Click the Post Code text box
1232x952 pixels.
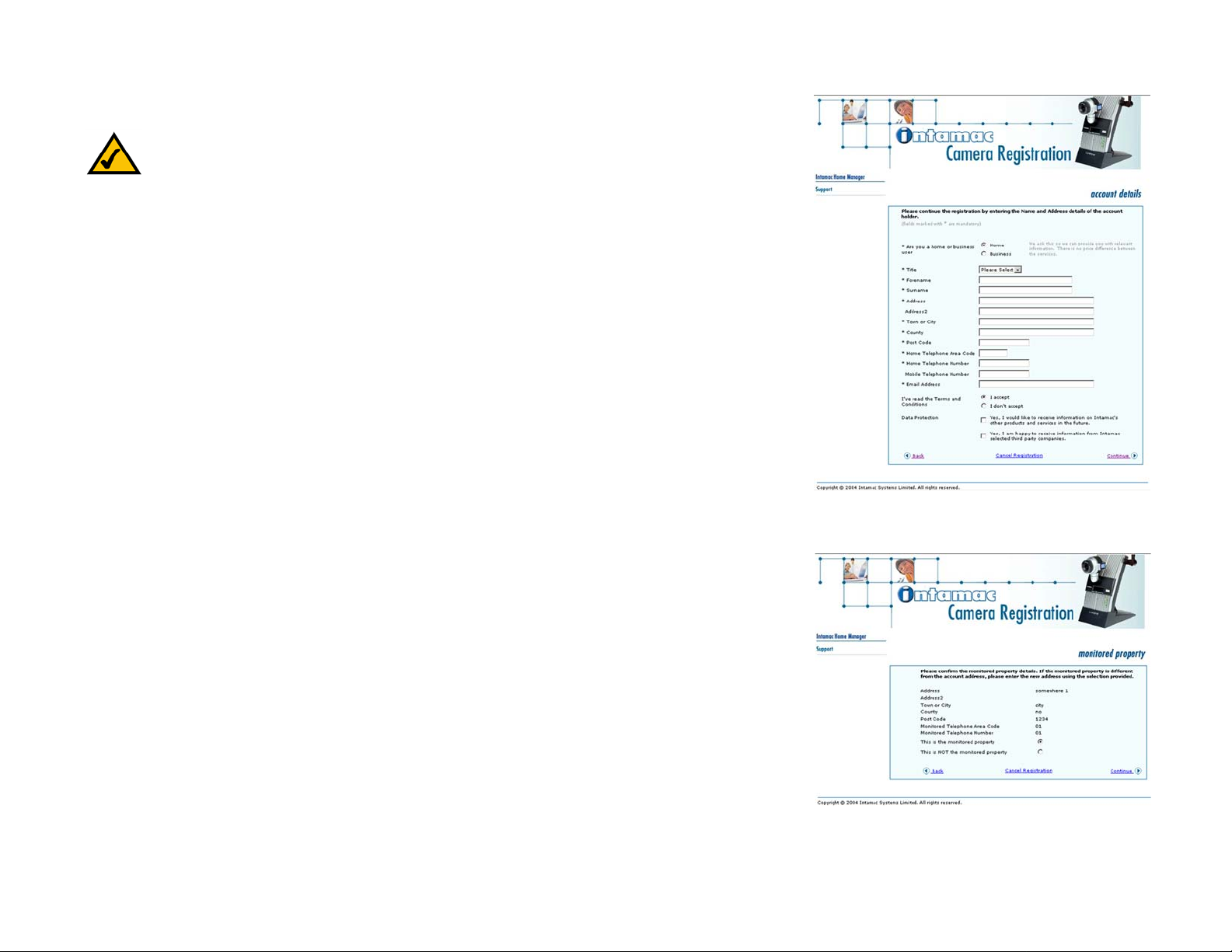(x=1003, y=343)
